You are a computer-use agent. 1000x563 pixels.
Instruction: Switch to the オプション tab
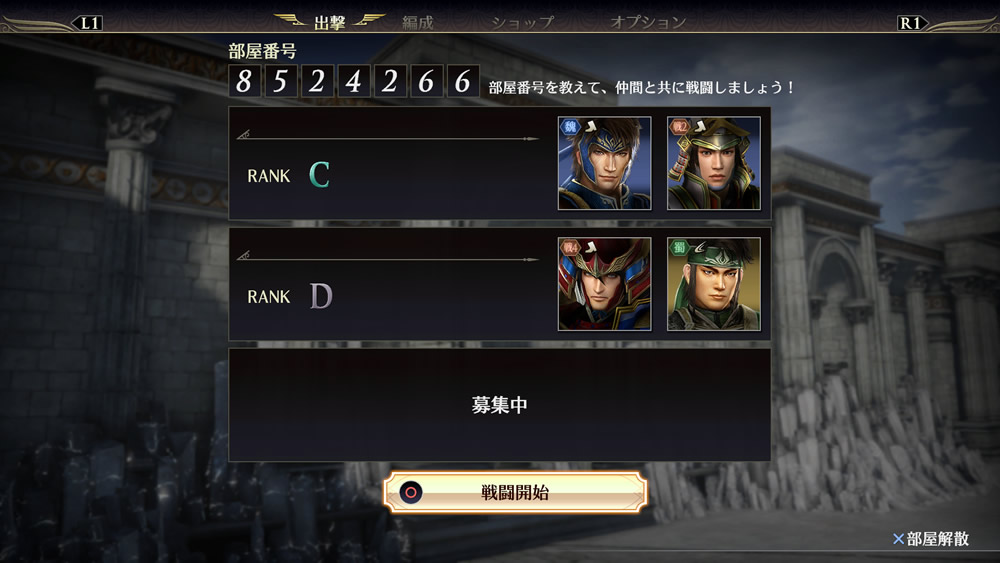tap(648, 22)
